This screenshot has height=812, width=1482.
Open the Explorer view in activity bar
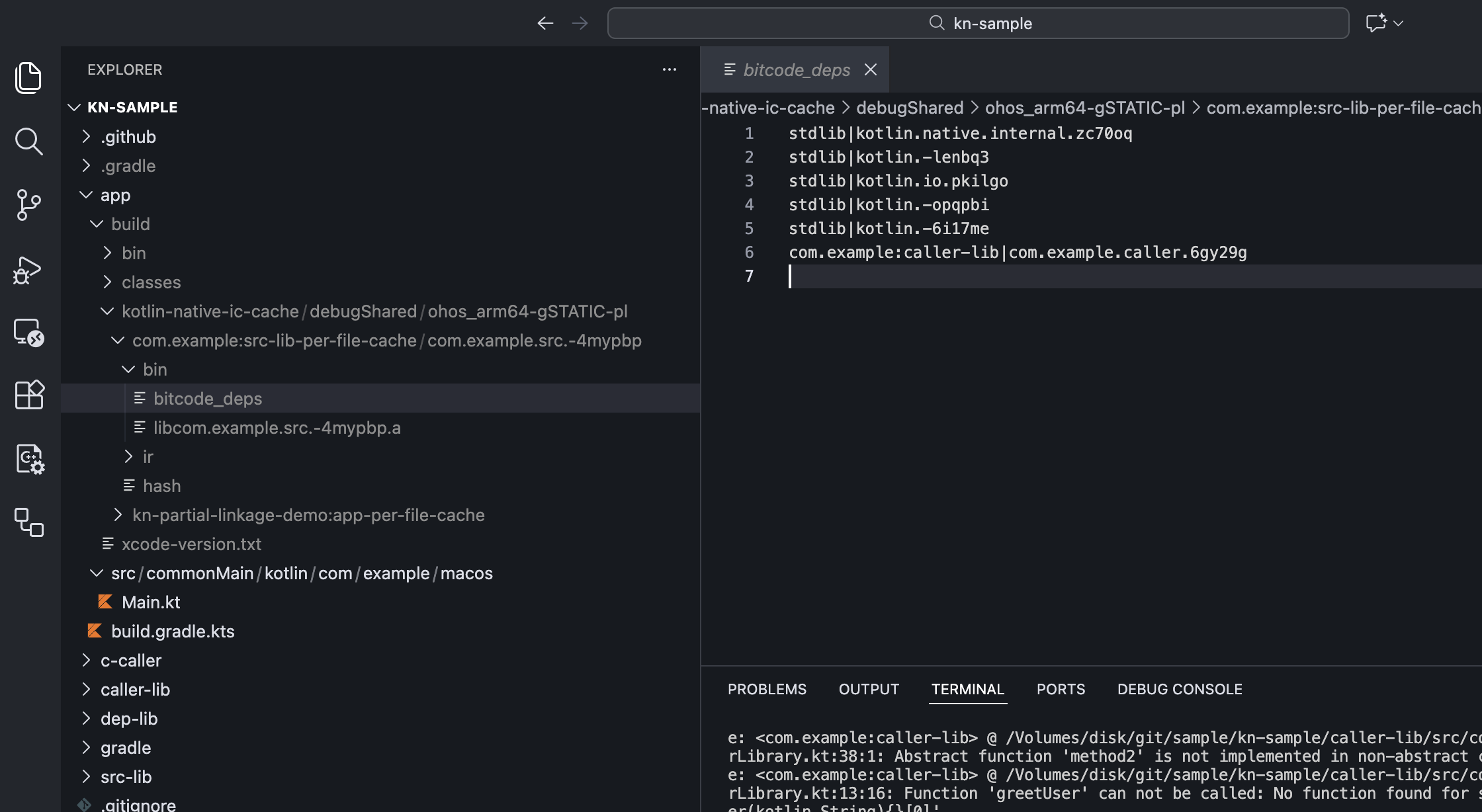coord(28,78)
